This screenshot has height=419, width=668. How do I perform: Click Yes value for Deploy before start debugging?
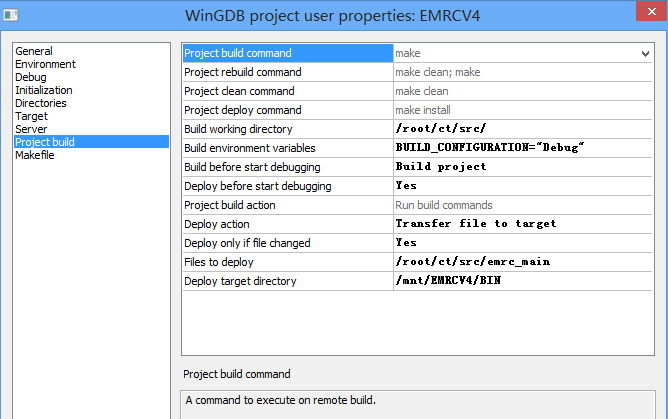[523, 186]
